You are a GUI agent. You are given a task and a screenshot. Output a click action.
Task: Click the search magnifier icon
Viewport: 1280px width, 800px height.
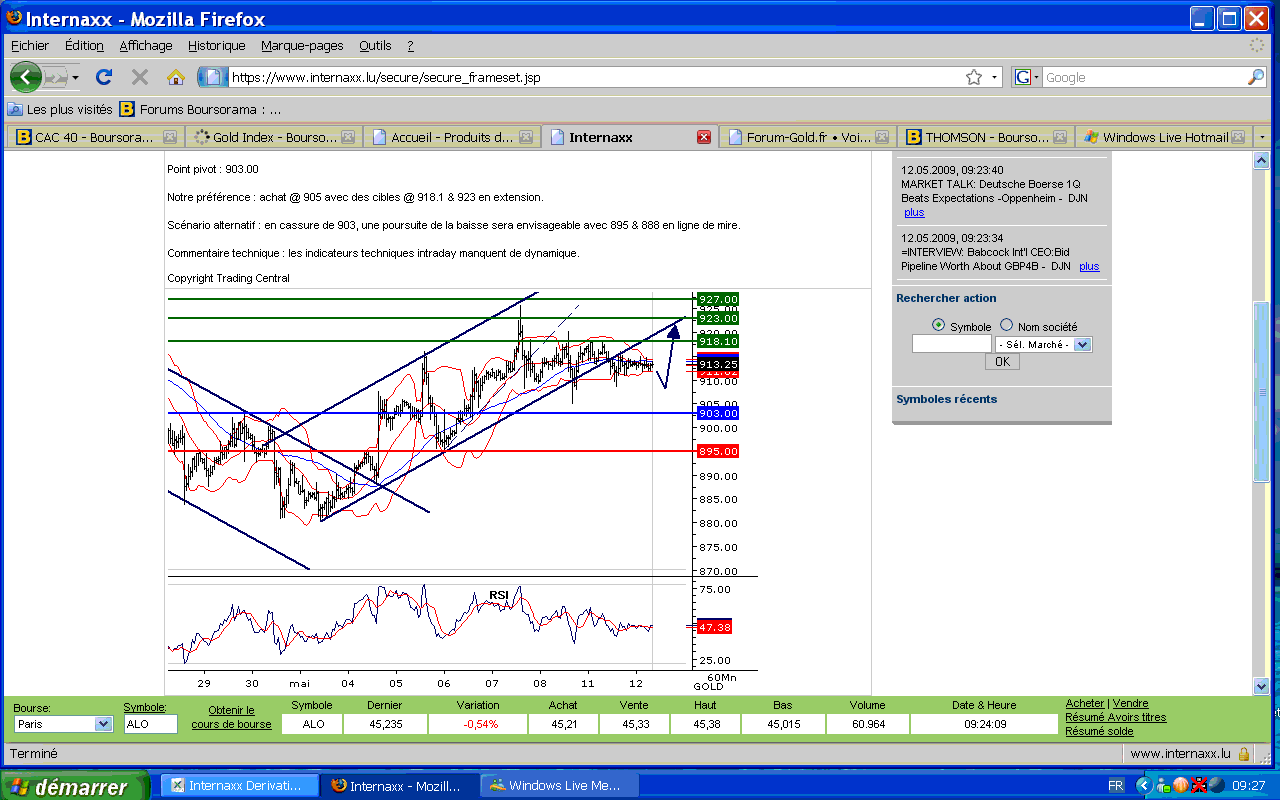[x=1255, y=77]
